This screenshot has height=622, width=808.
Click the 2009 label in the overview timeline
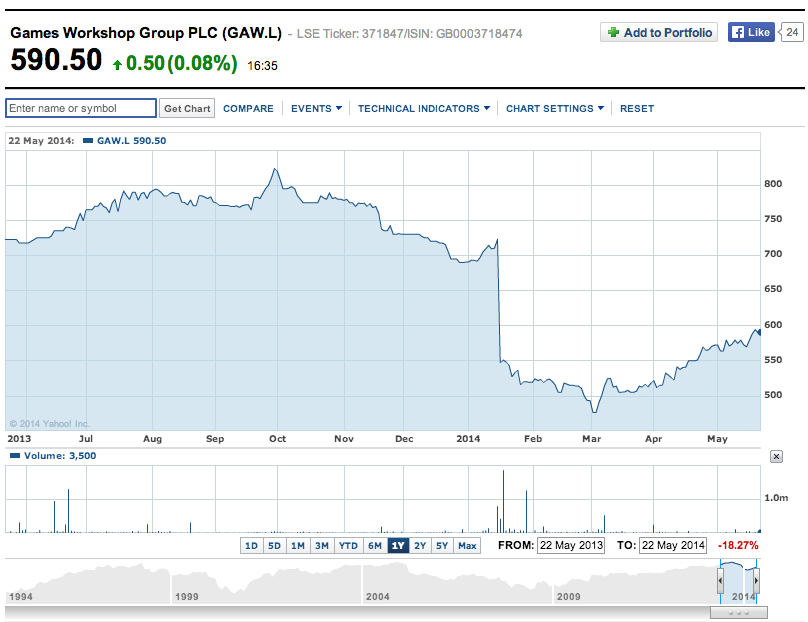click(x=568, y=596)
